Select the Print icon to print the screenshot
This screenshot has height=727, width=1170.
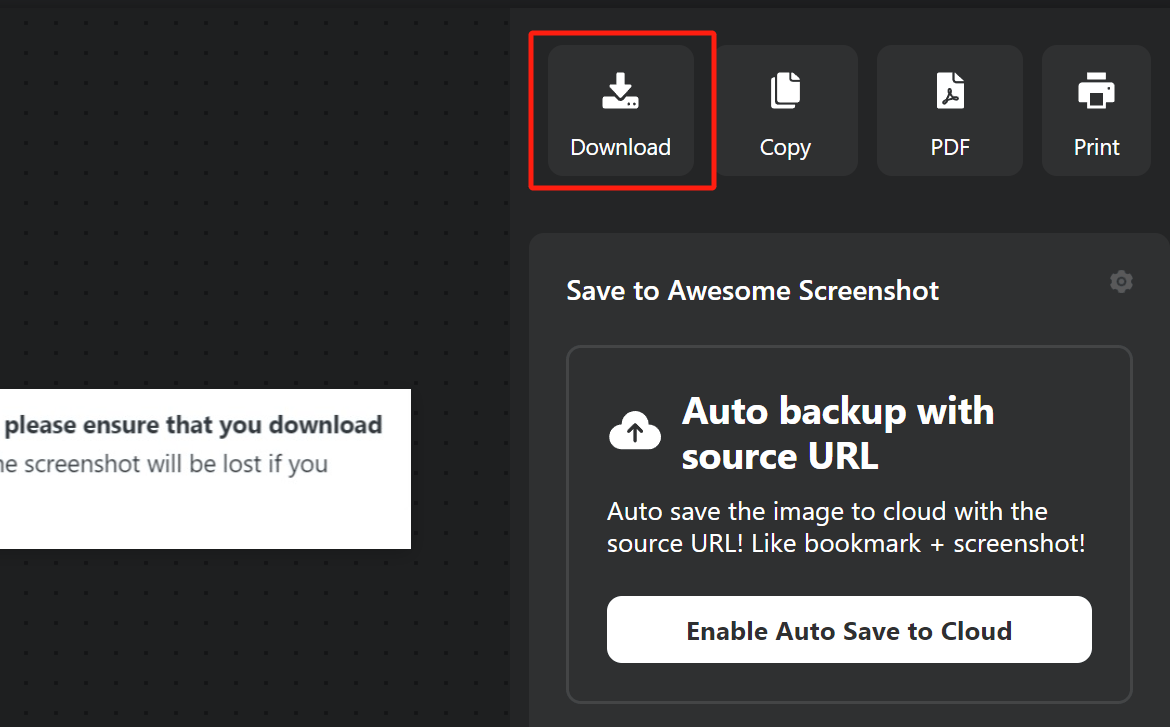click(1096, 89)
